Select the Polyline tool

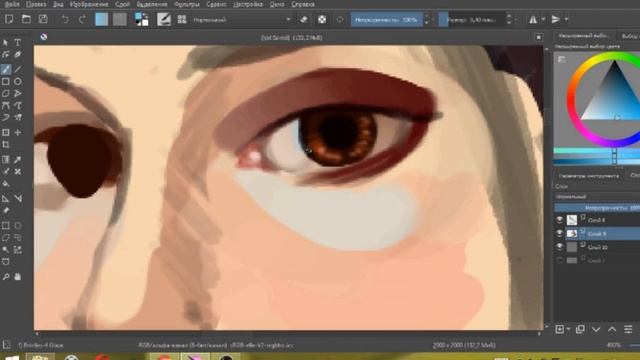coord(18,93)
